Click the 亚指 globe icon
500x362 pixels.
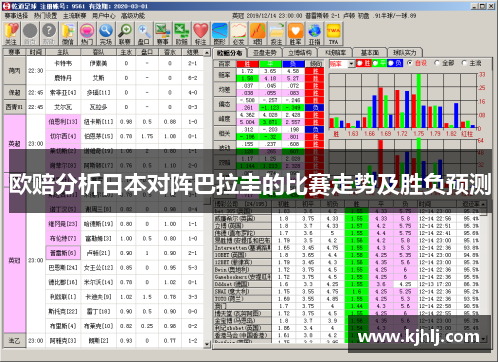314,33
